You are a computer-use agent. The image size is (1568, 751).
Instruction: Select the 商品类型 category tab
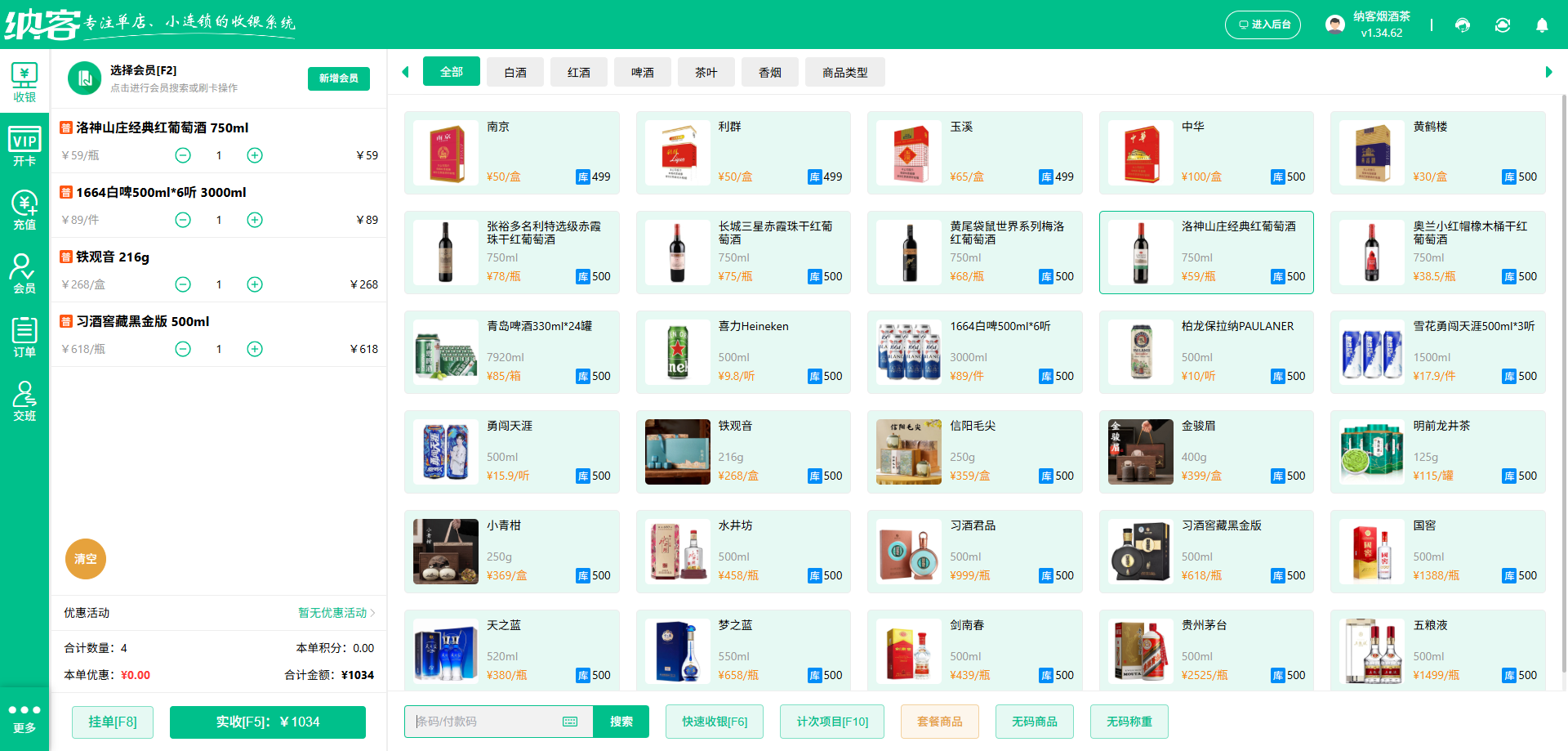tap(845, 72)
